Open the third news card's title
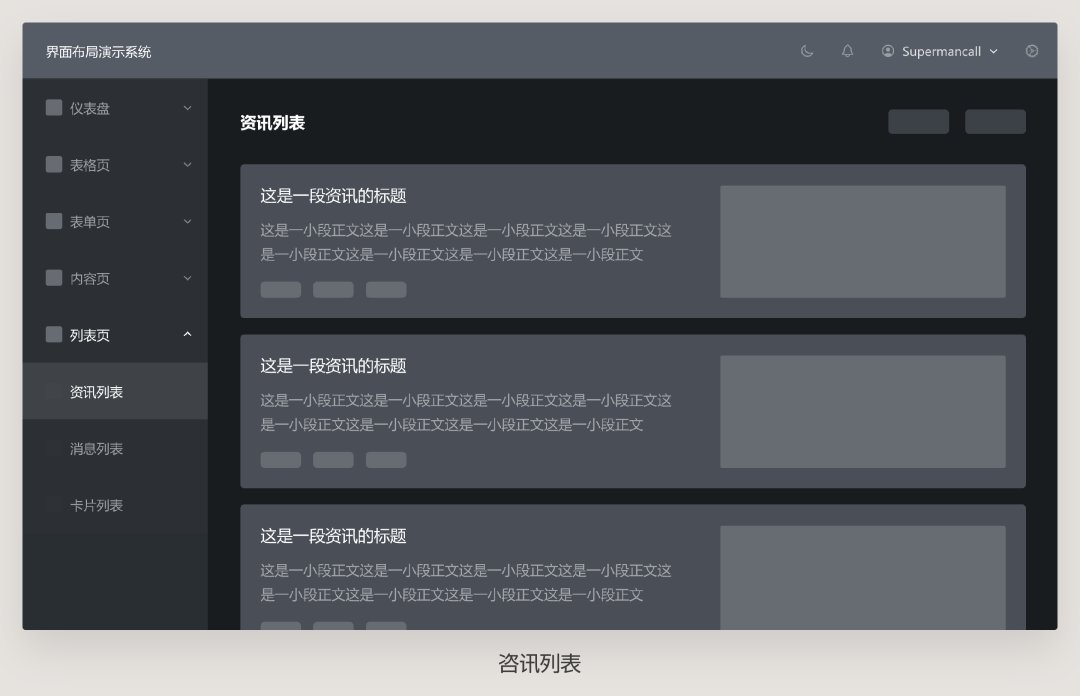The width and height of the screenshot is (1080, 696). (x=333, y=536)
